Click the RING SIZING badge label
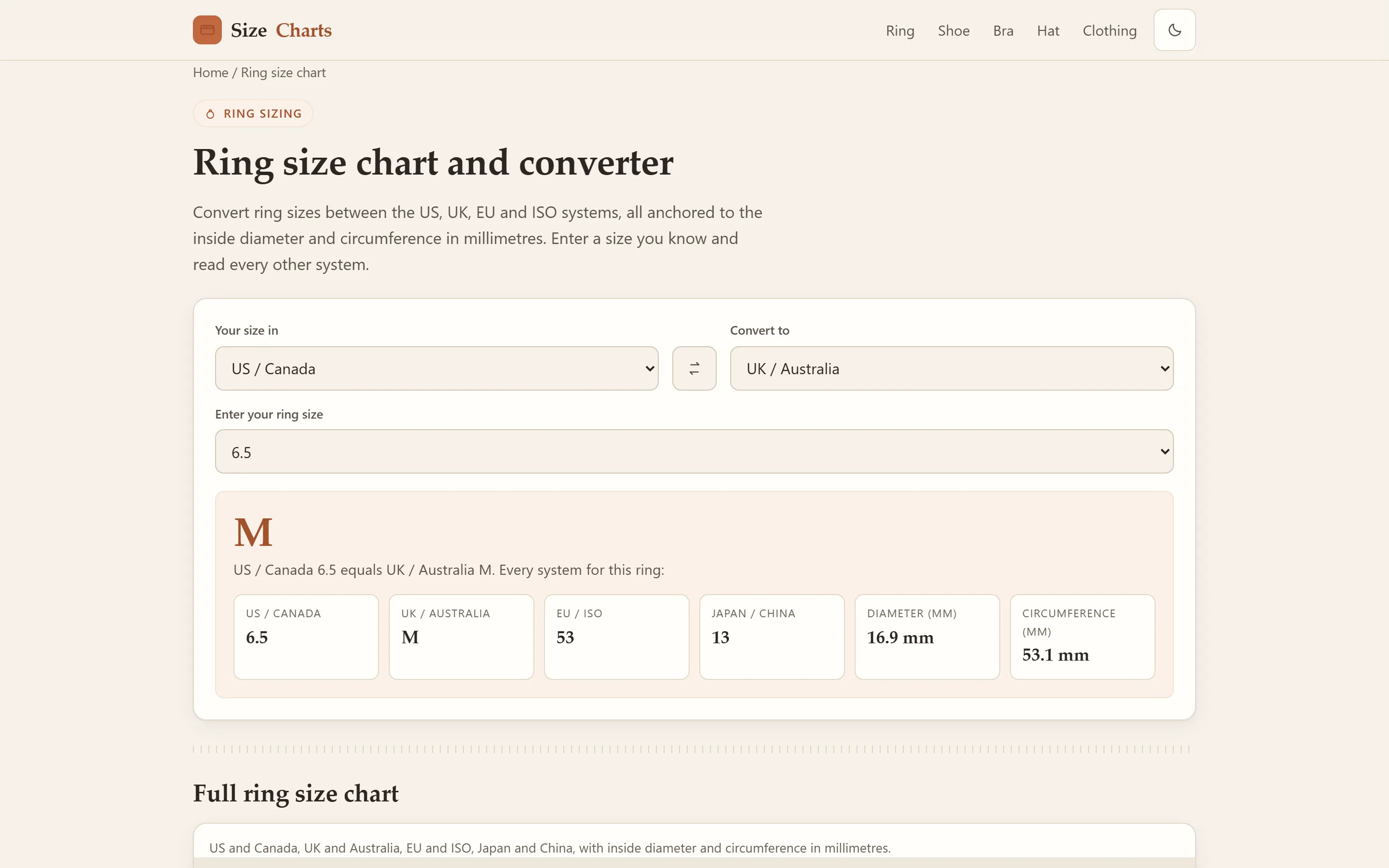Image resolution: width=1389 pixels, height=868 pixels. (x=262, y=114)
